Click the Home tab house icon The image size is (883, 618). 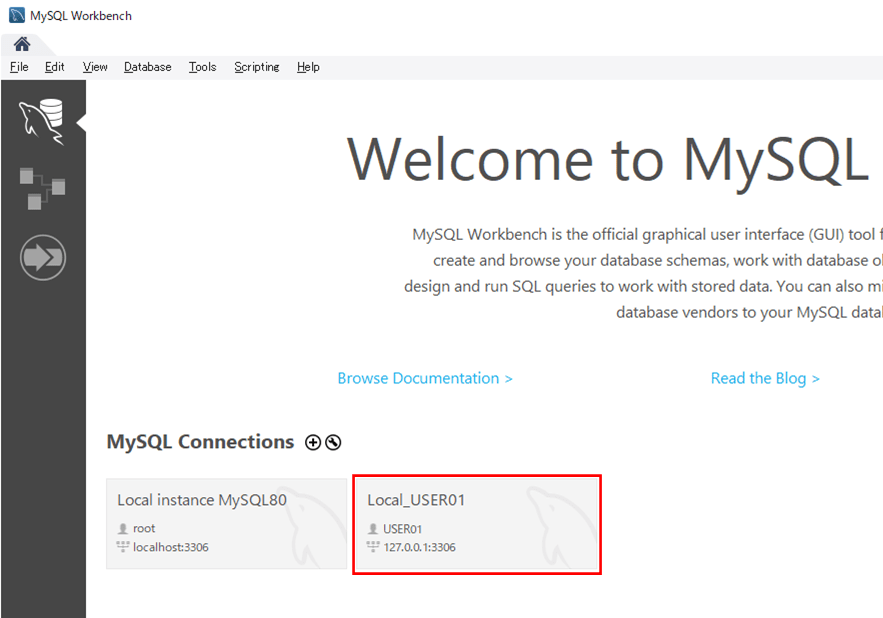pos(21,44)
